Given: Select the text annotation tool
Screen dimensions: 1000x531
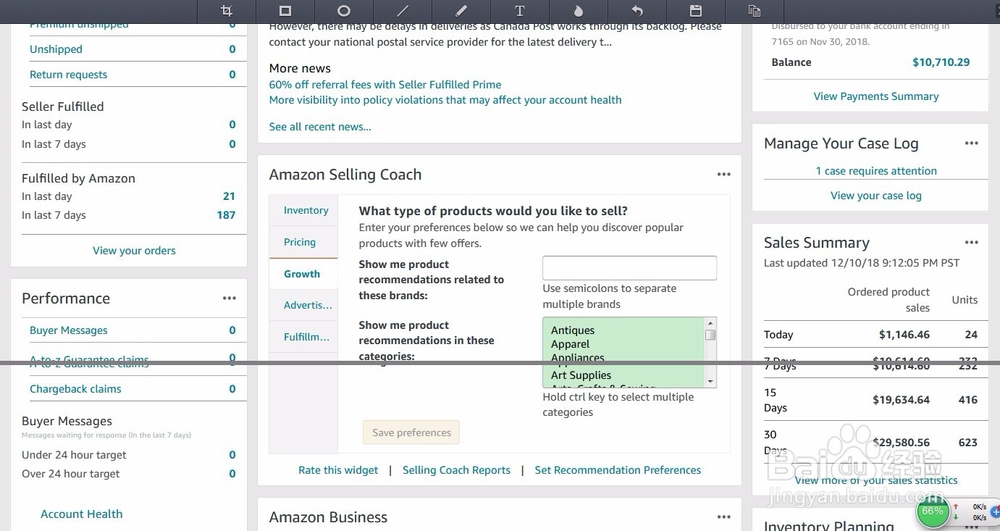Looking at the screenshot, I should tap(520, 11).
